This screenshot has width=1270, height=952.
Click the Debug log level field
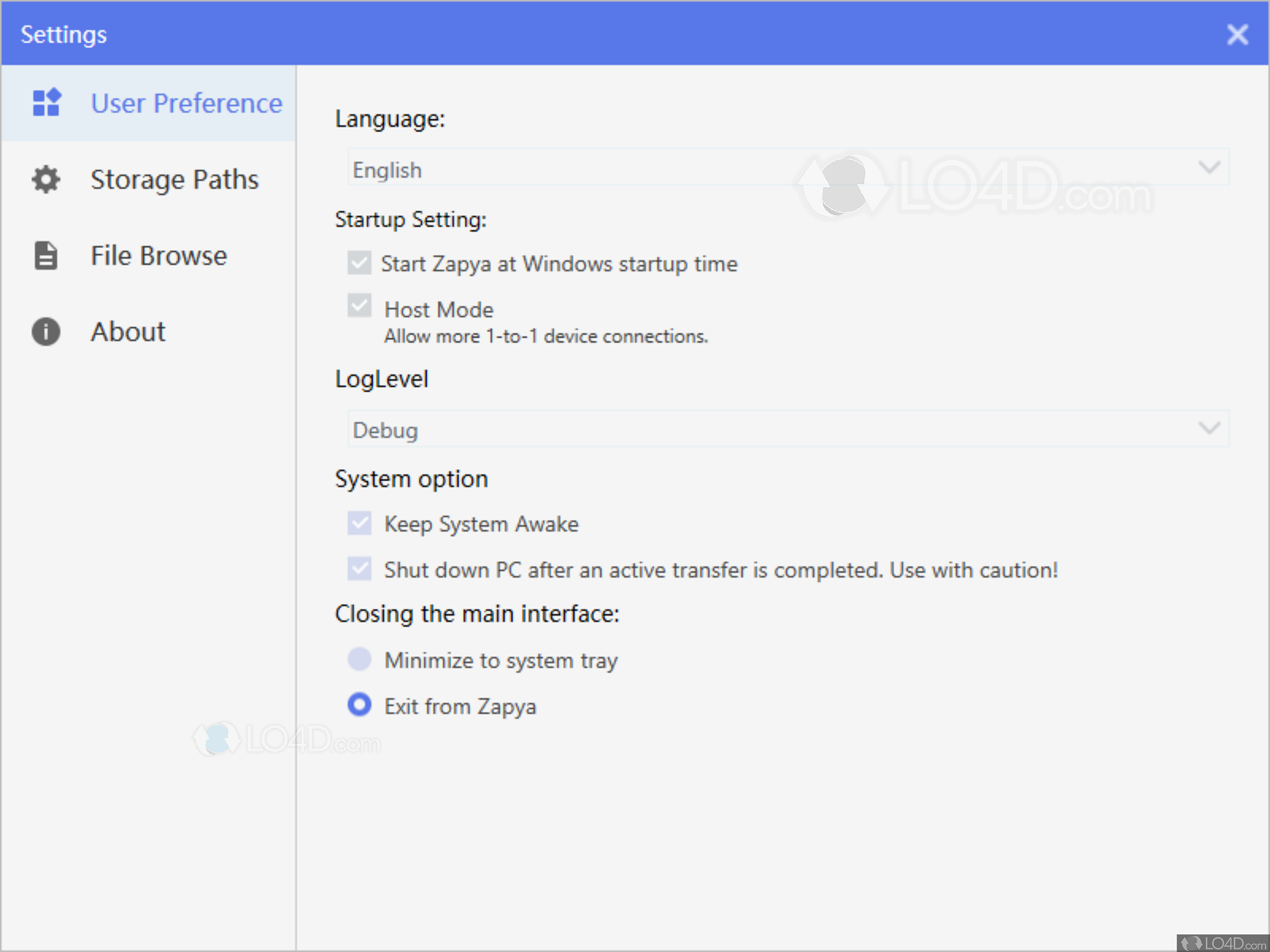pyautogui.click(x=762, y=429)
